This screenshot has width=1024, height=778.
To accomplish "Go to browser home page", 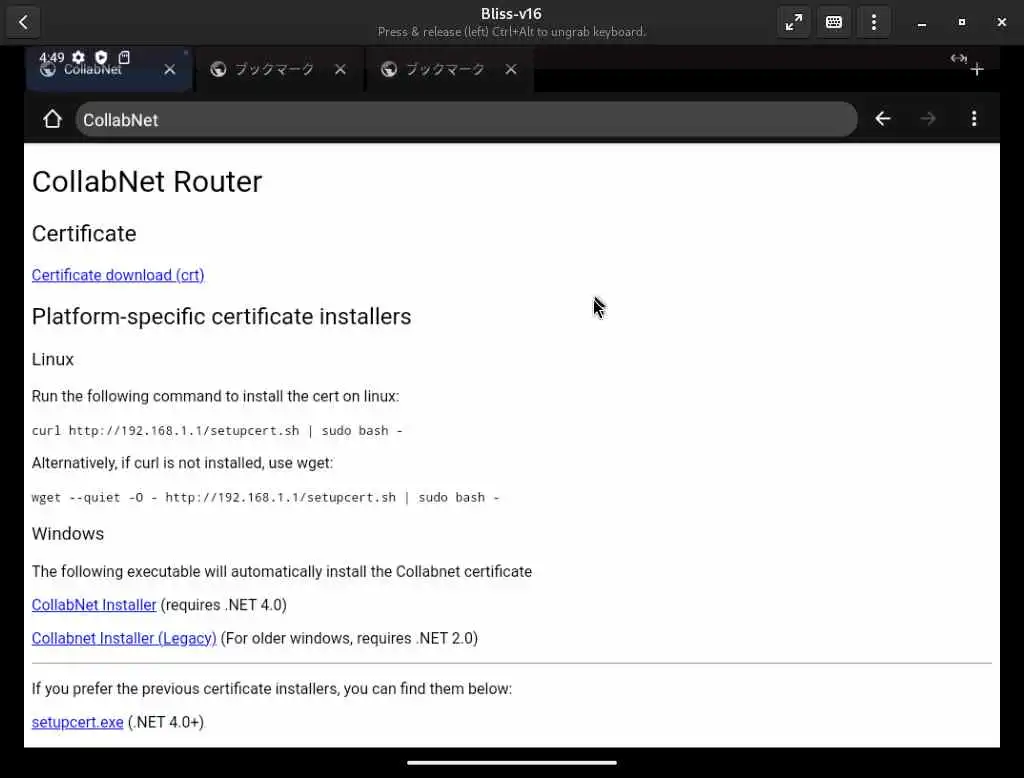I will pyautogui.click(x=52, y=119).
